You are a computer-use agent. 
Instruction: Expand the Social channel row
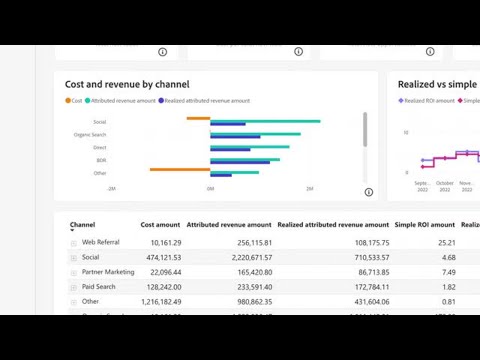tap(74, 258)
